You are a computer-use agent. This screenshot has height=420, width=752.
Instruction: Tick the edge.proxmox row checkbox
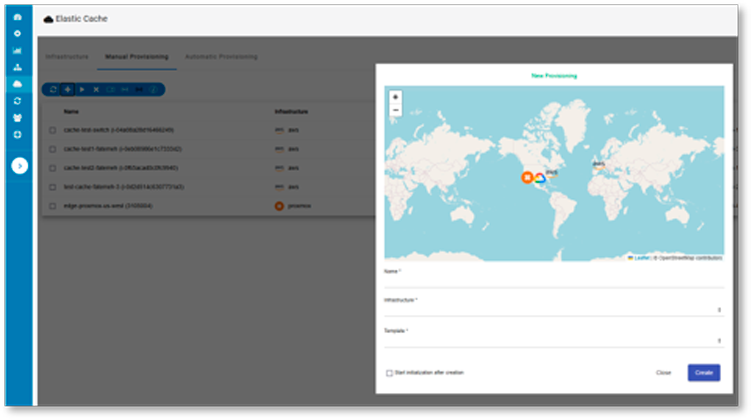53,206
